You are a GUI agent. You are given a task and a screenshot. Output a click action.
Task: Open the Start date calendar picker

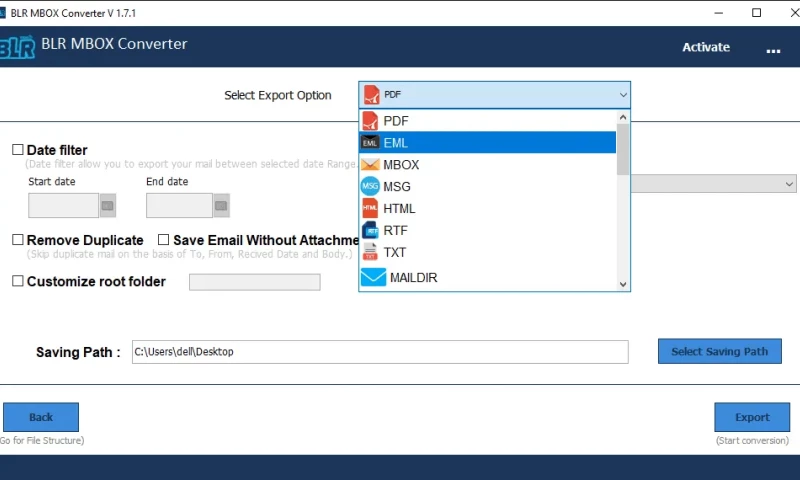tap(108, 206)
